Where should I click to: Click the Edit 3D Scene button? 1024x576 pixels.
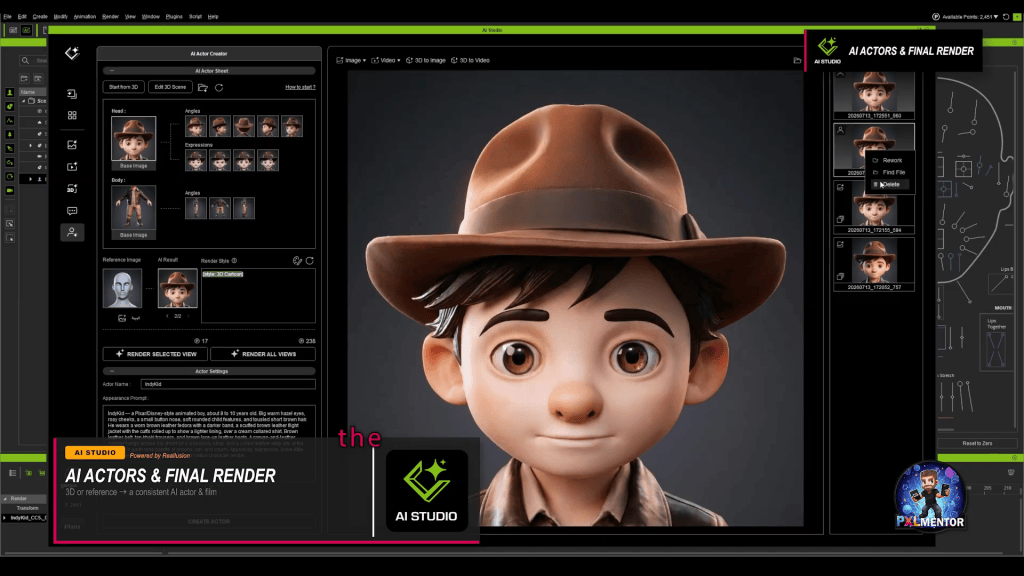170,88
